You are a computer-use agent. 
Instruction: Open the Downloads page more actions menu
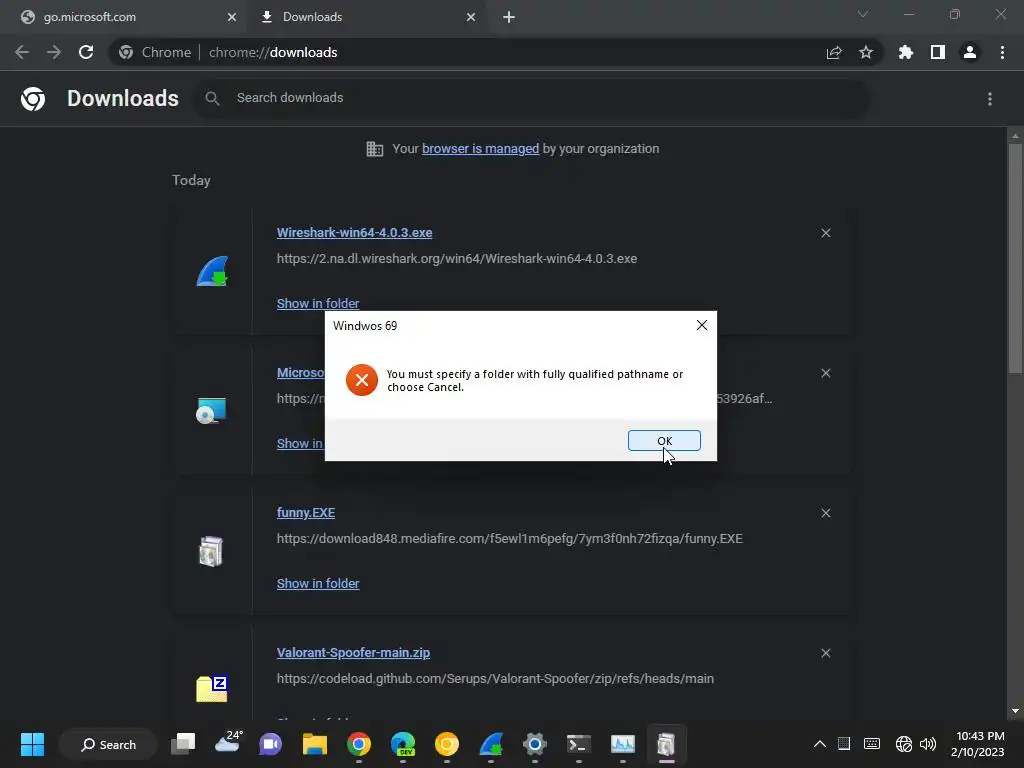[x=990, y=99]
